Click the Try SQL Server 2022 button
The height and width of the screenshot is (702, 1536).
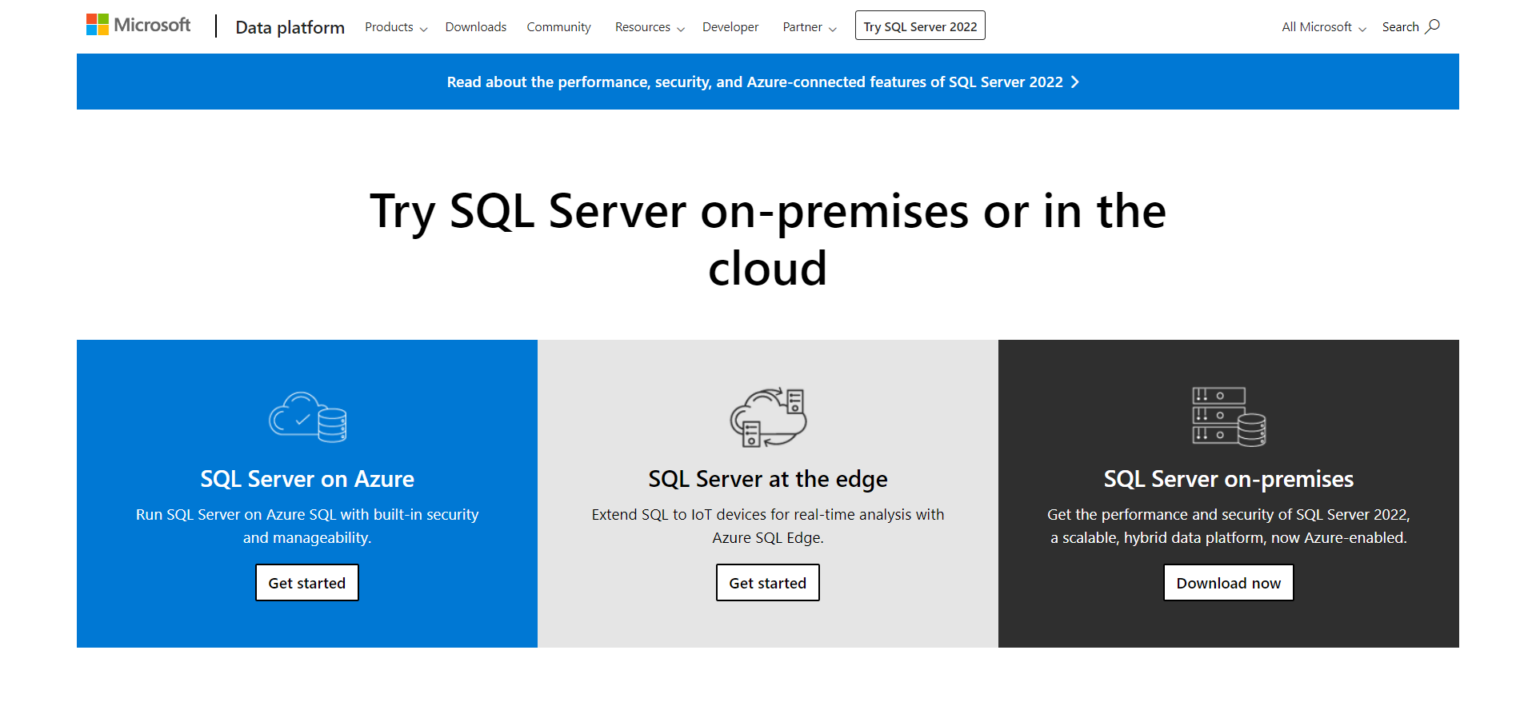(x=920, y=26)
